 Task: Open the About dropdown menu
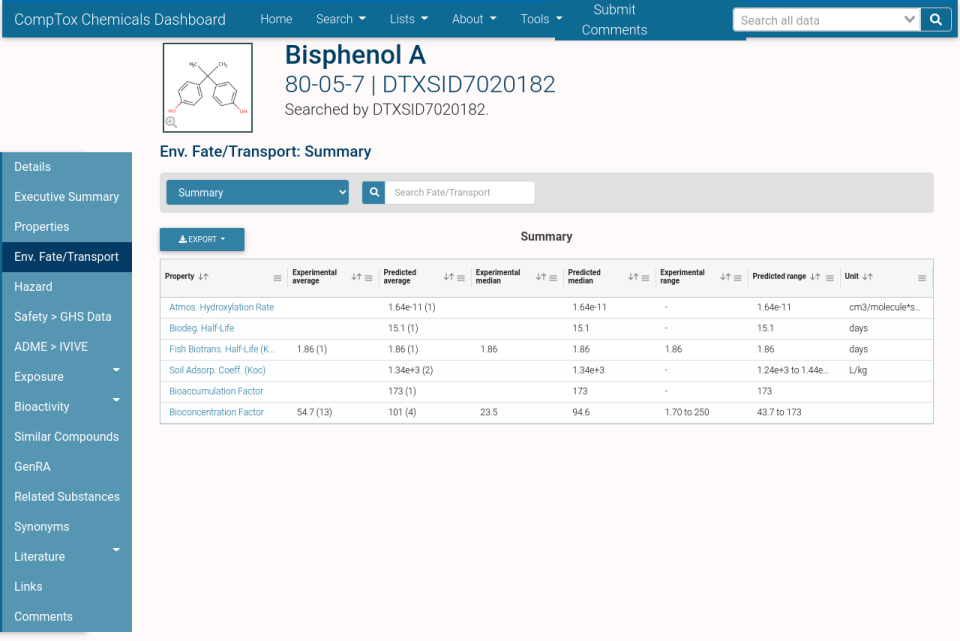[474, 19]
